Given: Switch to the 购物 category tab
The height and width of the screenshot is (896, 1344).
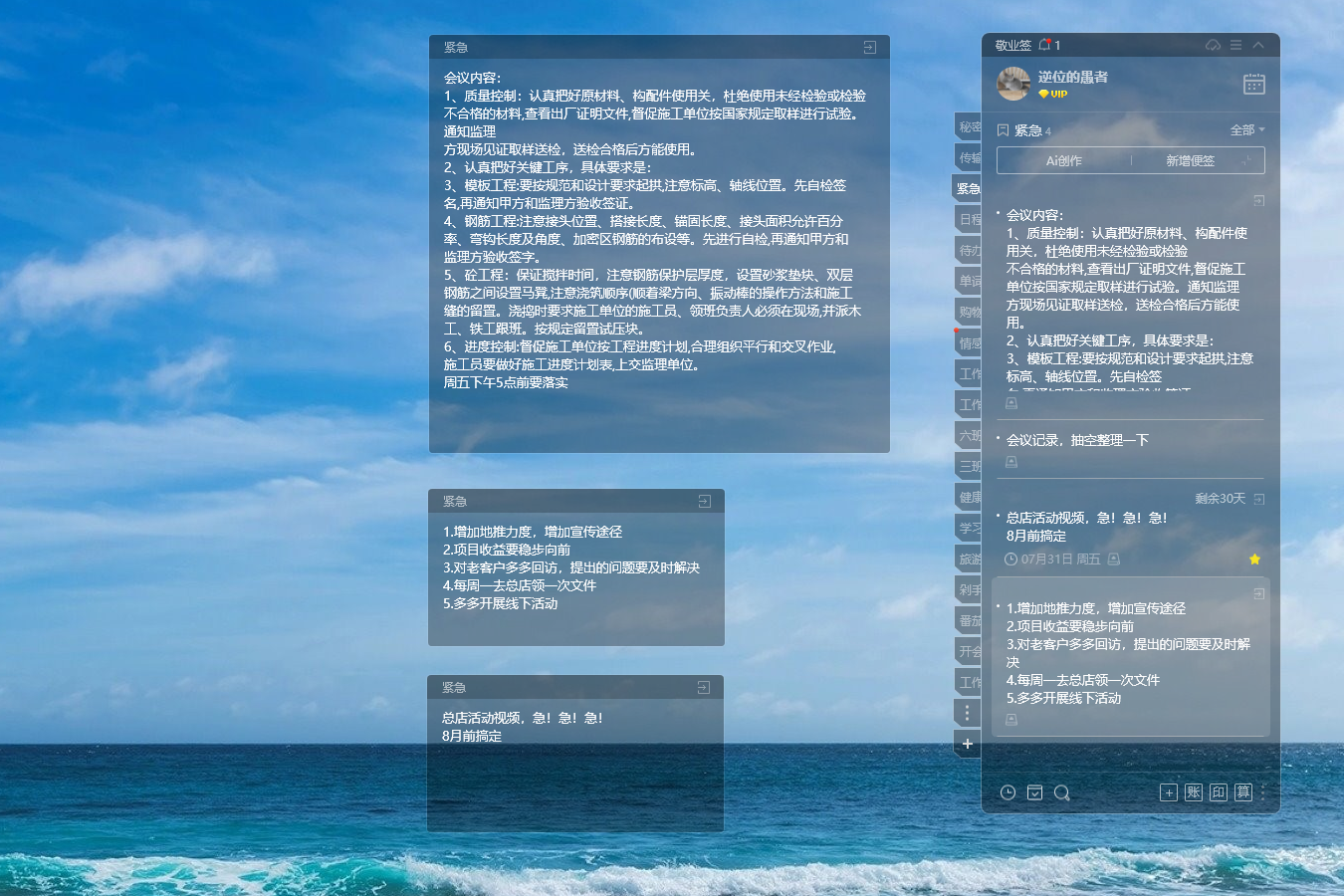Looking at the screenshot, I should 969,313.
